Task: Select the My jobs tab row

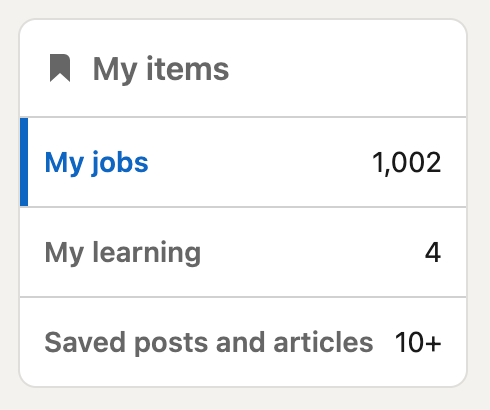Action: [243, 162]
